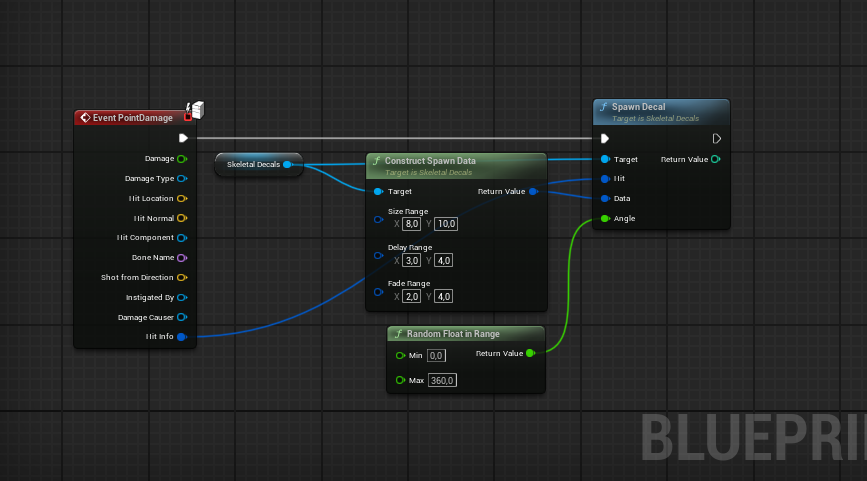Click the Hit Location output pin
Screen dimensions: 867x481
[182, 198]
